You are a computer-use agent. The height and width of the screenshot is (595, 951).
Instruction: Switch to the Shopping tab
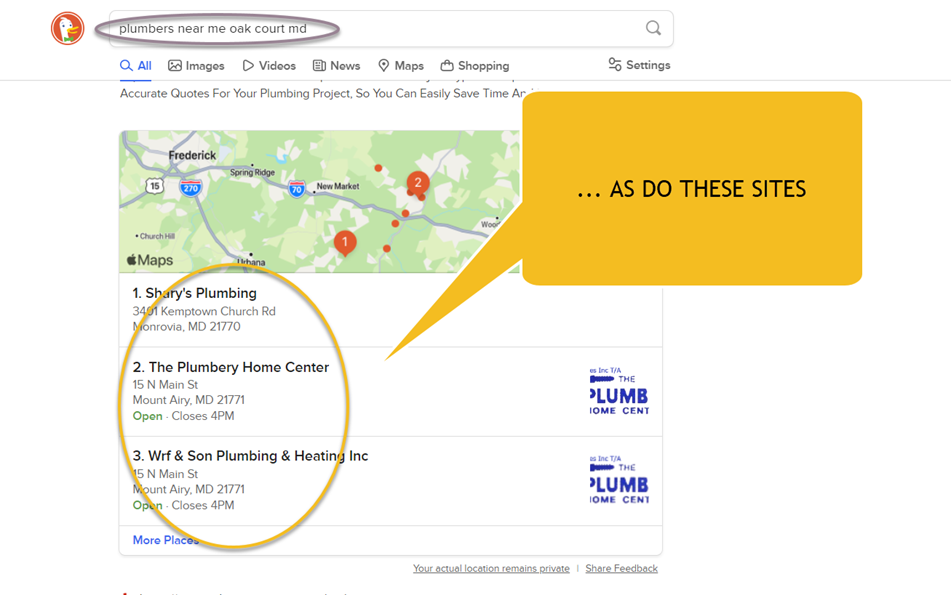click(x=475, y=66)
